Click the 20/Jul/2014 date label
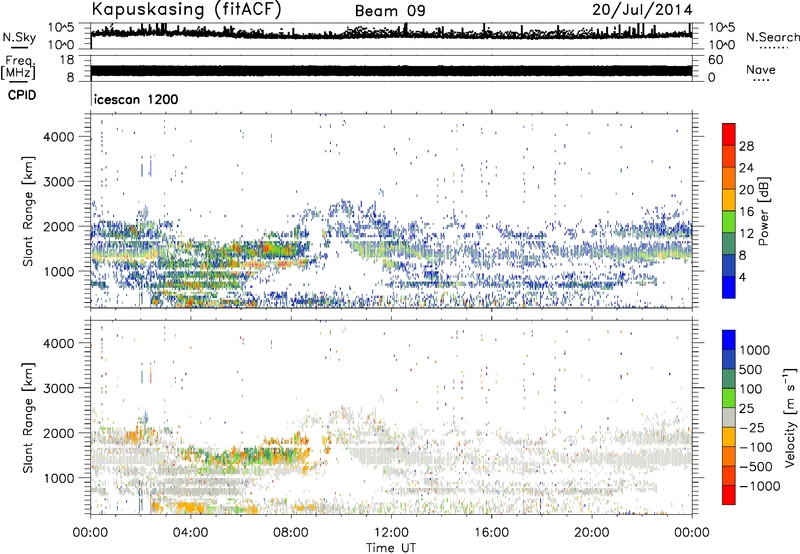 click(642, 10)
